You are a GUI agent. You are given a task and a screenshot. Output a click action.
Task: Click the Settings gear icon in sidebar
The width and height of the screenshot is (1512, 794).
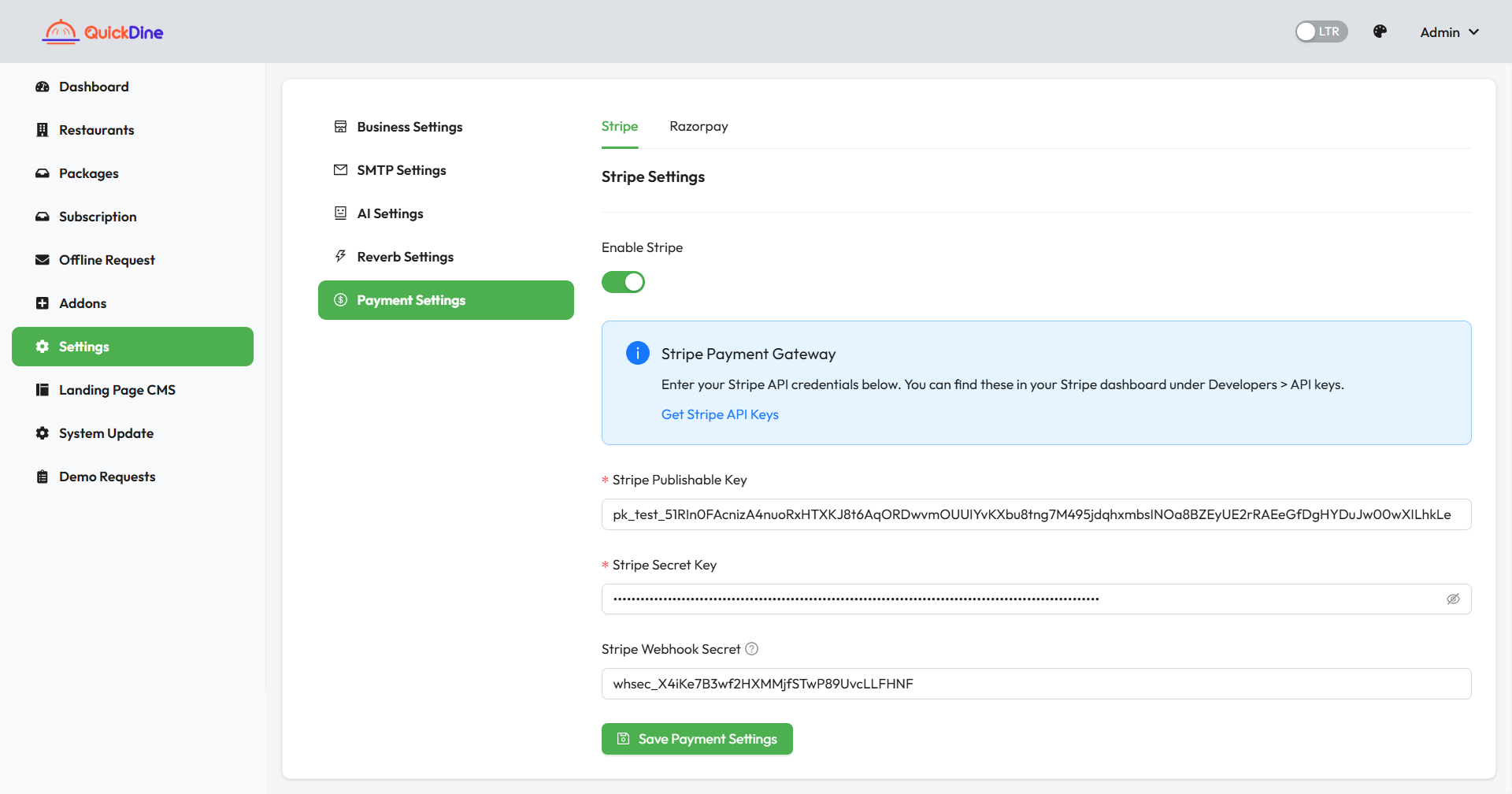[x=43, y=347]
